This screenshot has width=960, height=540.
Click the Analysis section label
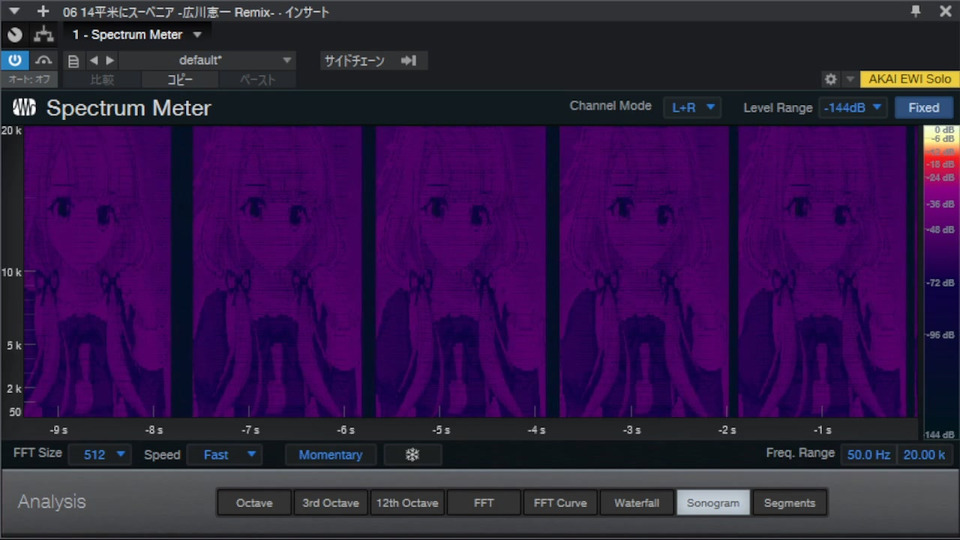point(52,502)
